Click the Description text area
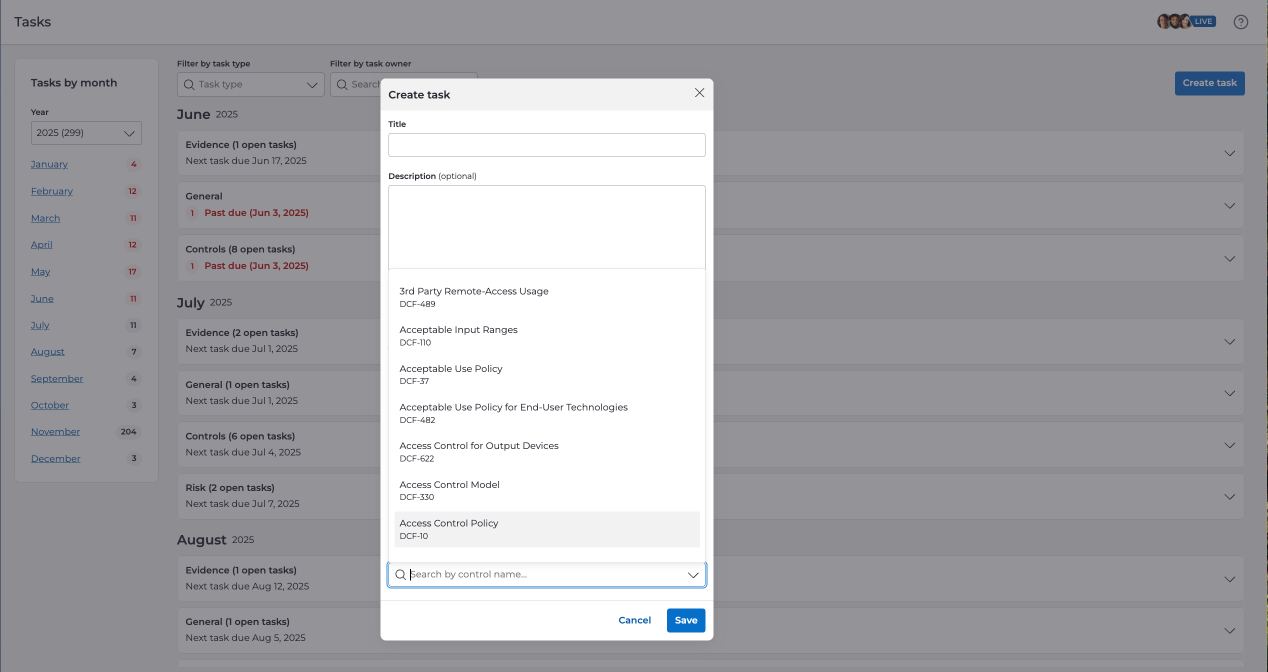The image size is (1268, 672). [547, 227]
